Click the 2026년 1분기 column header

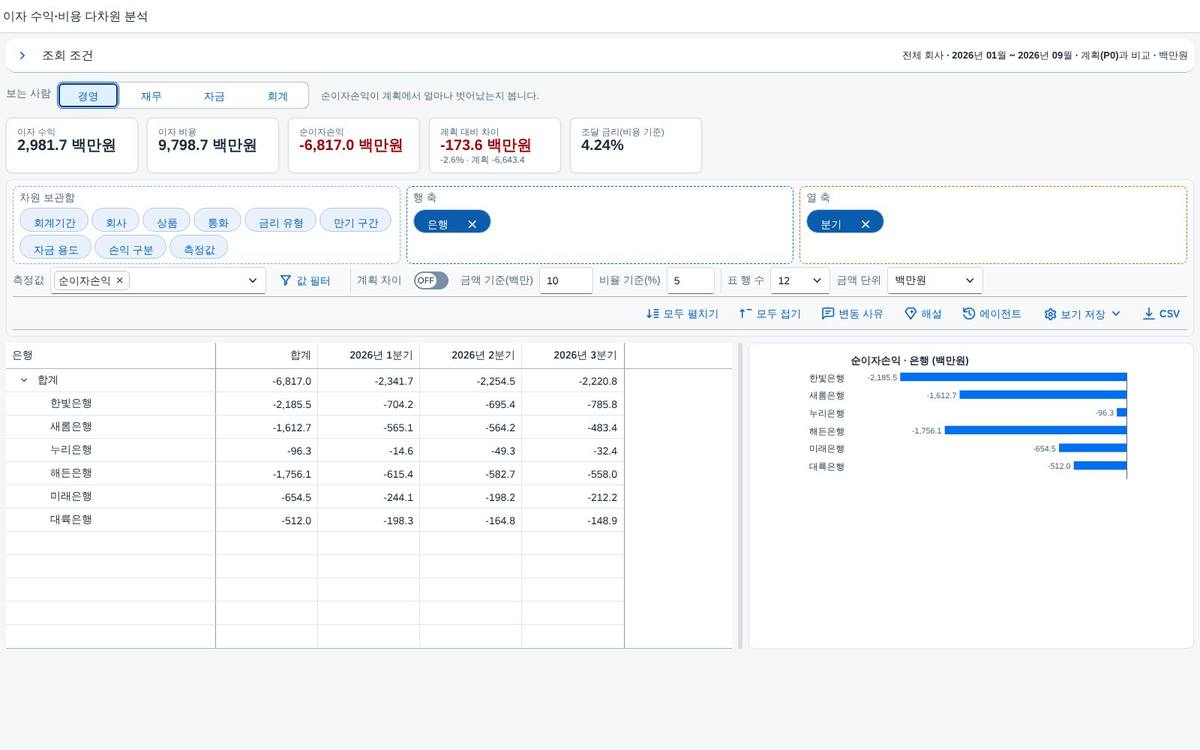369,355
